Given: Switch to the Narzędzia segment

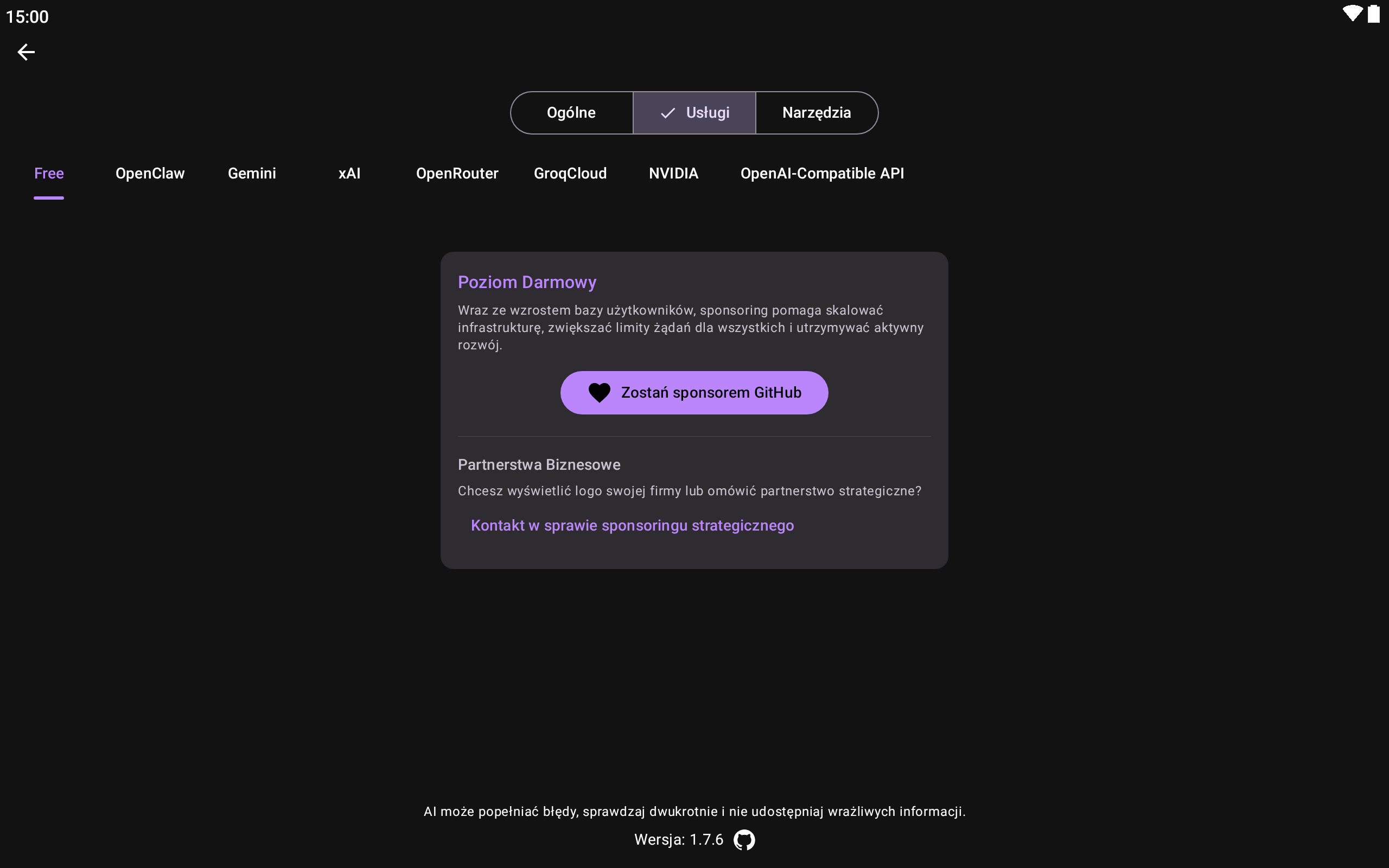Looking at the screenshot, I should pos(816,113).
